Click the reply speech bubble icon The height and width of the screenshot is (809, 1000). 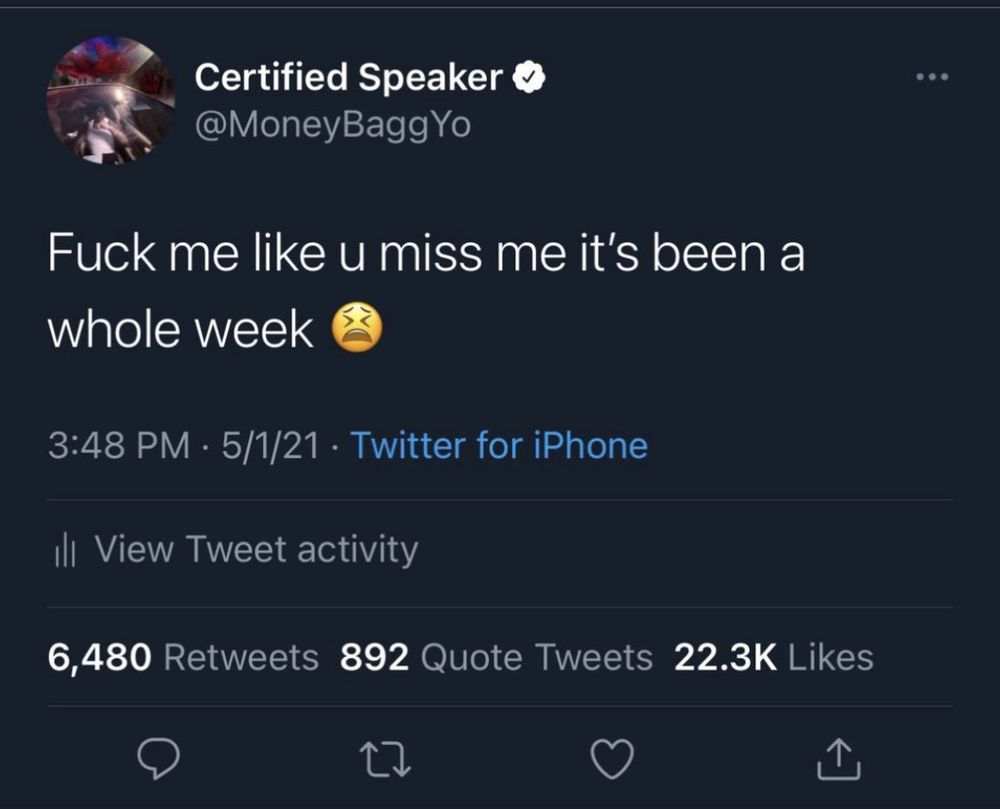pyautogui.click(x=158, y=758)
